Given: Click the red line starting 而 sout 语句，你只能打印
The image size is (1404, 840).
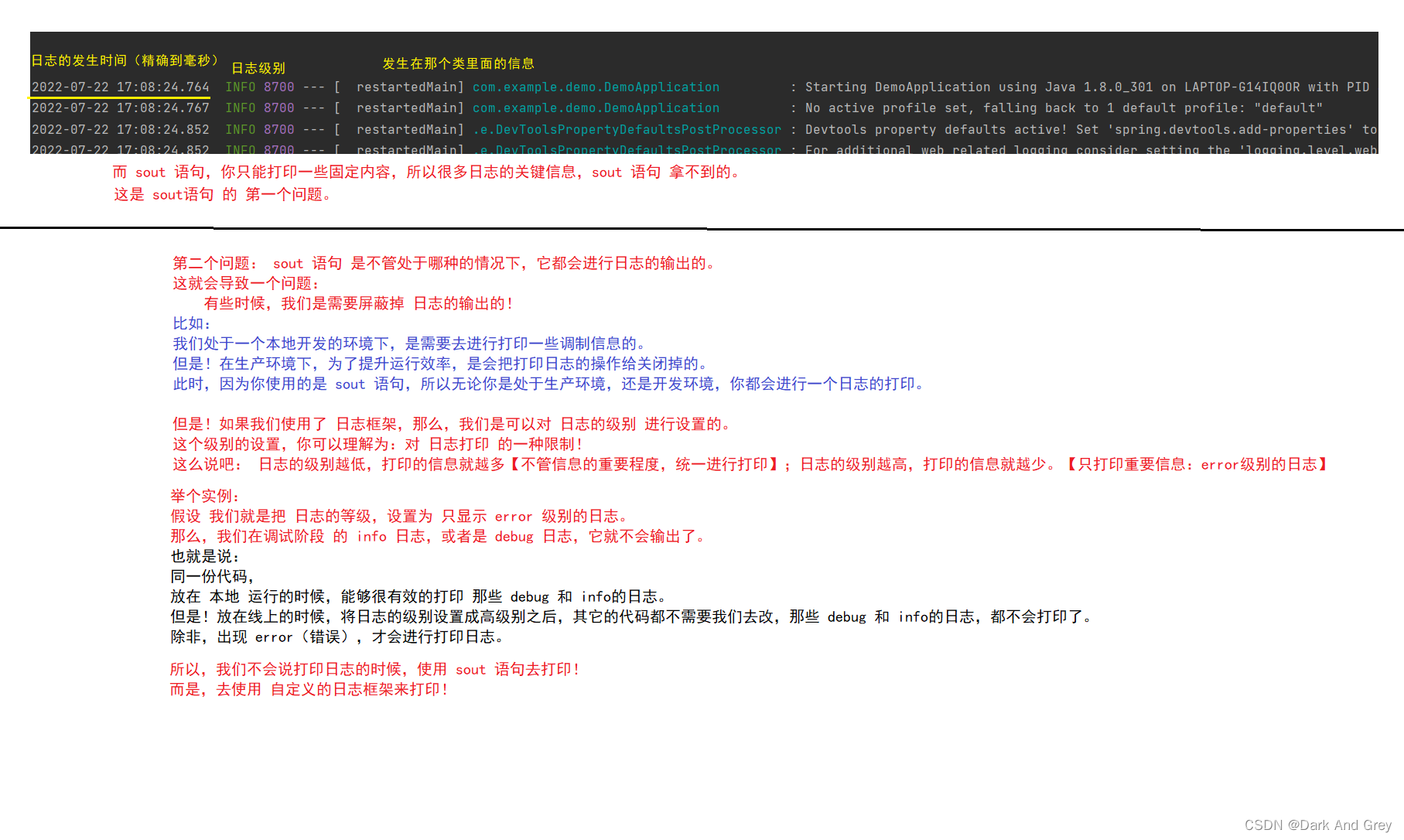Looking at the screenshot, I should point(427,172).
